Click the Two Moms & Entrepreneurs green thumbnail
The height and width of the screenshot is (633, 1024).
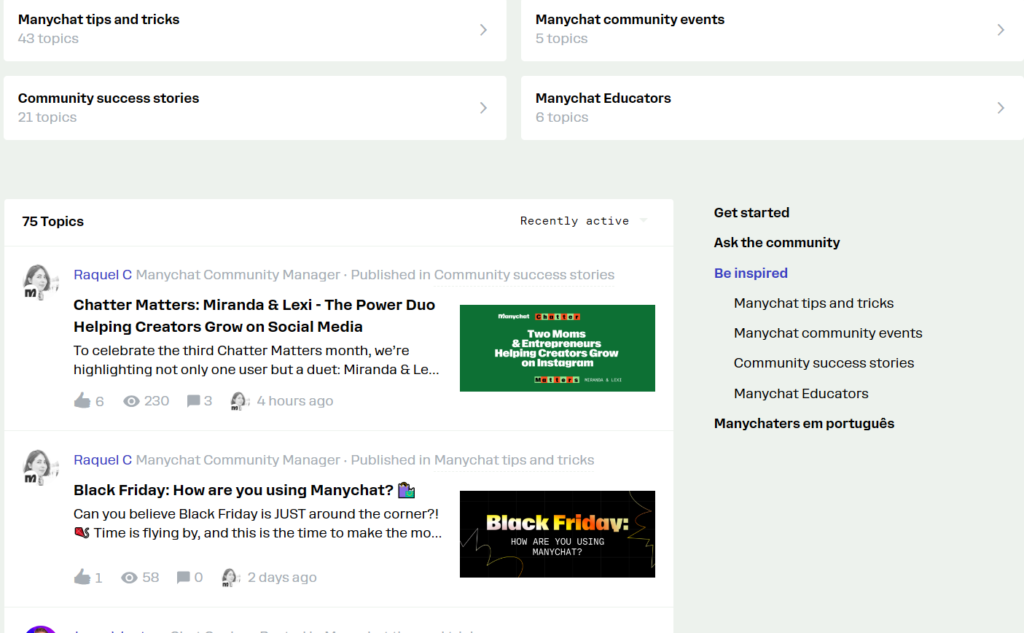pos(557,348)
